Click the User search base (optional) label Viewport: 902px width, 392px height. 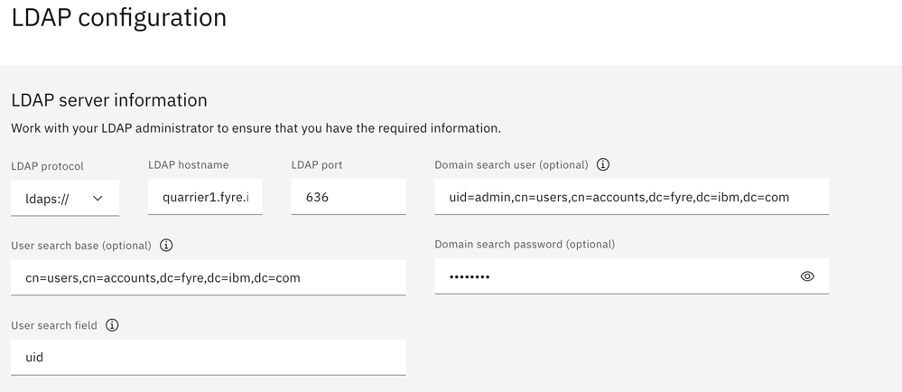[x=81, y=246]
